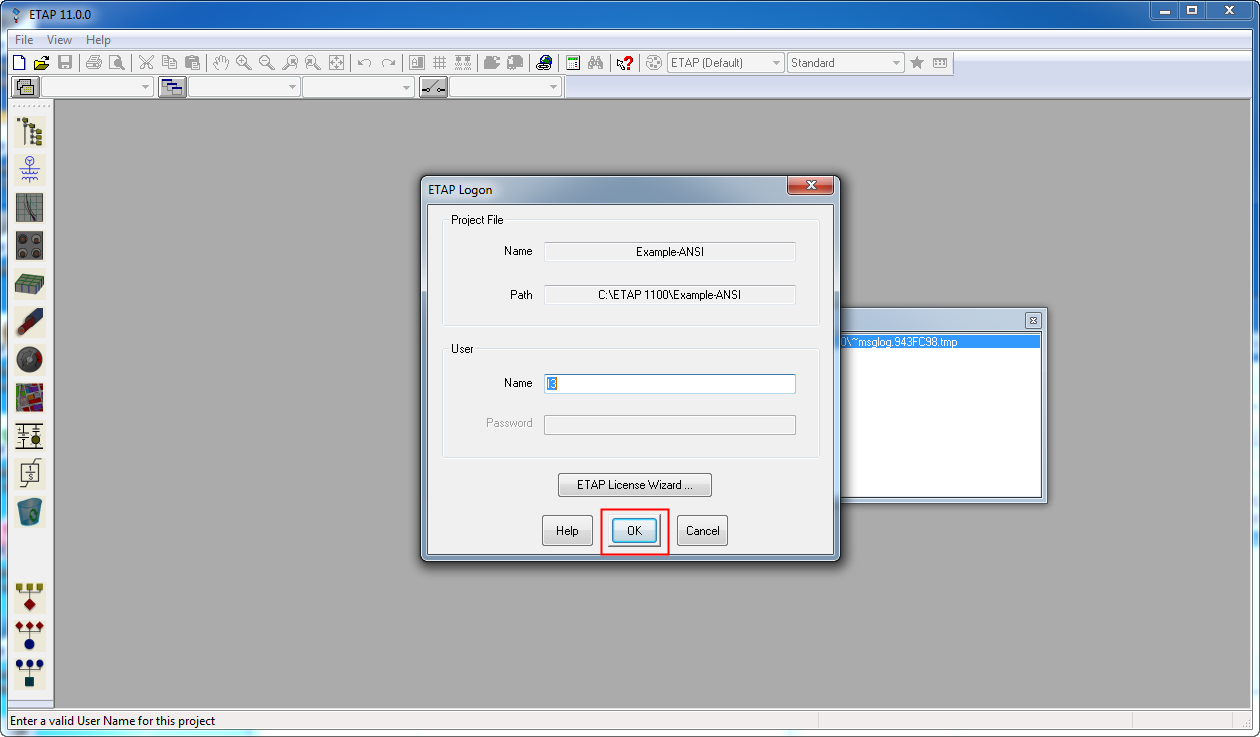Click the Cancel button in ETAP Logon

(702, 531)
